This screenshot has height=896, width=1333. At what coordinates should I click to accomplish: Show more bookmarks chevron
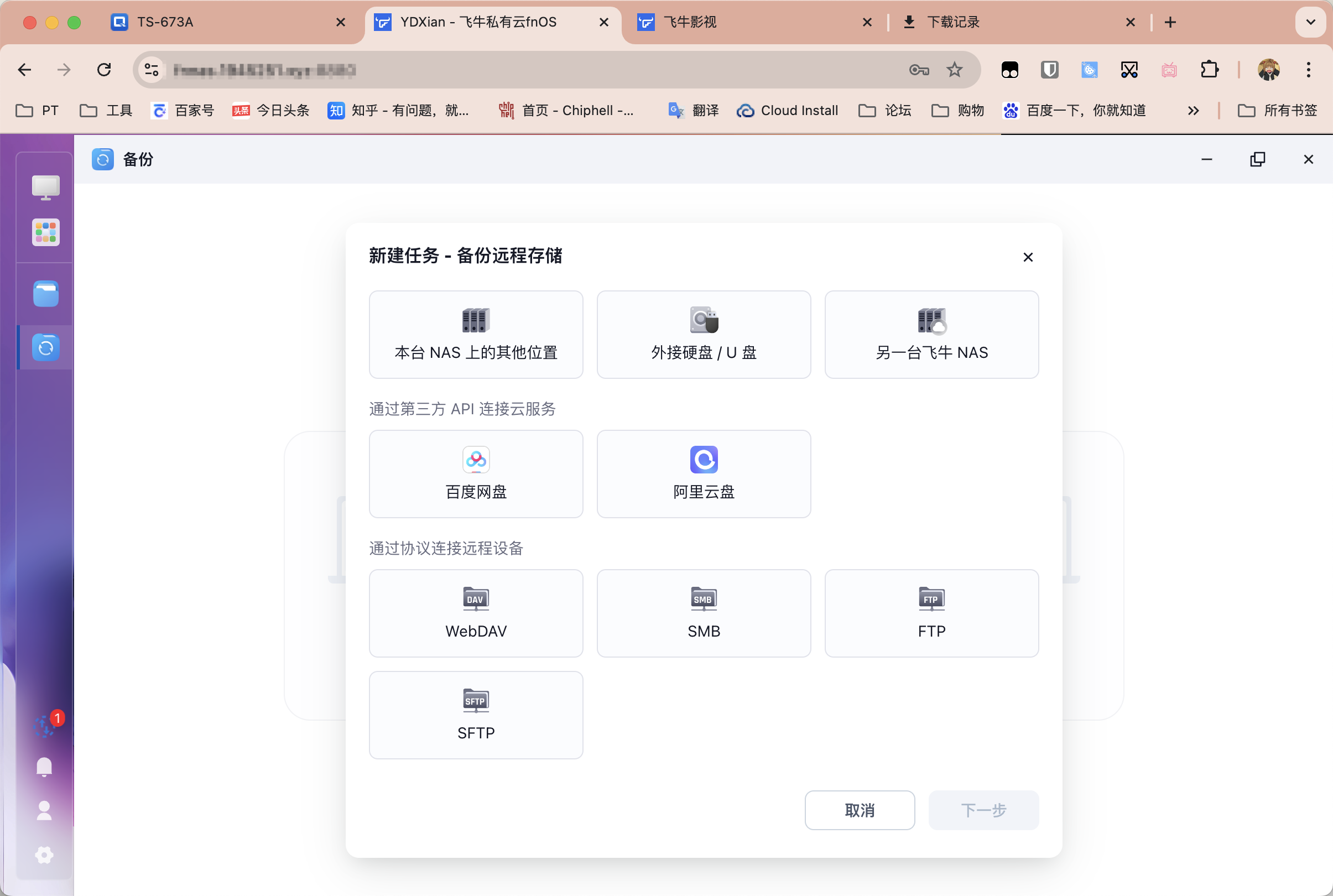(1193, 110)
